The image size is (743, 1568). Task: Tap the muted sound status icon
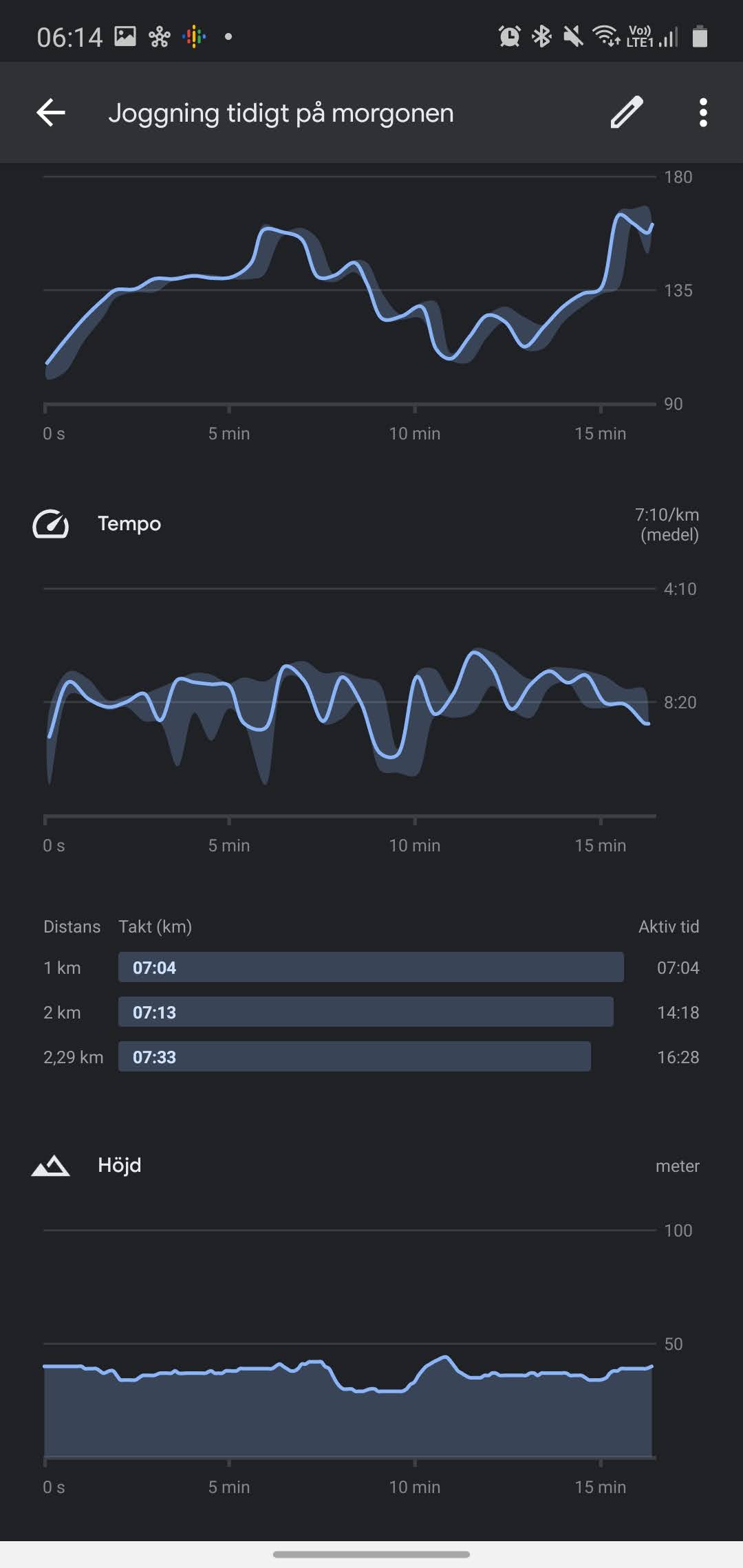[x=572, y=36]
